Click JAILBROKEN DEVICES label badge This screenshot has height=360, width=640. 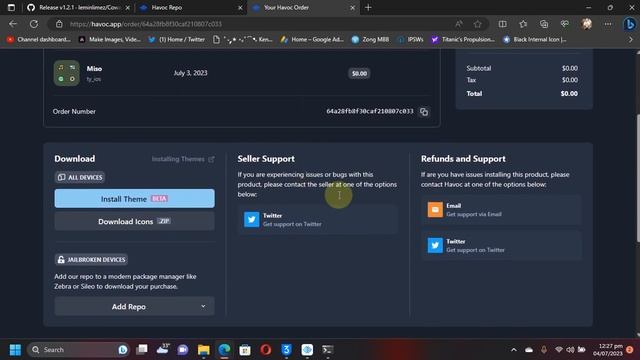click(91, 260)
